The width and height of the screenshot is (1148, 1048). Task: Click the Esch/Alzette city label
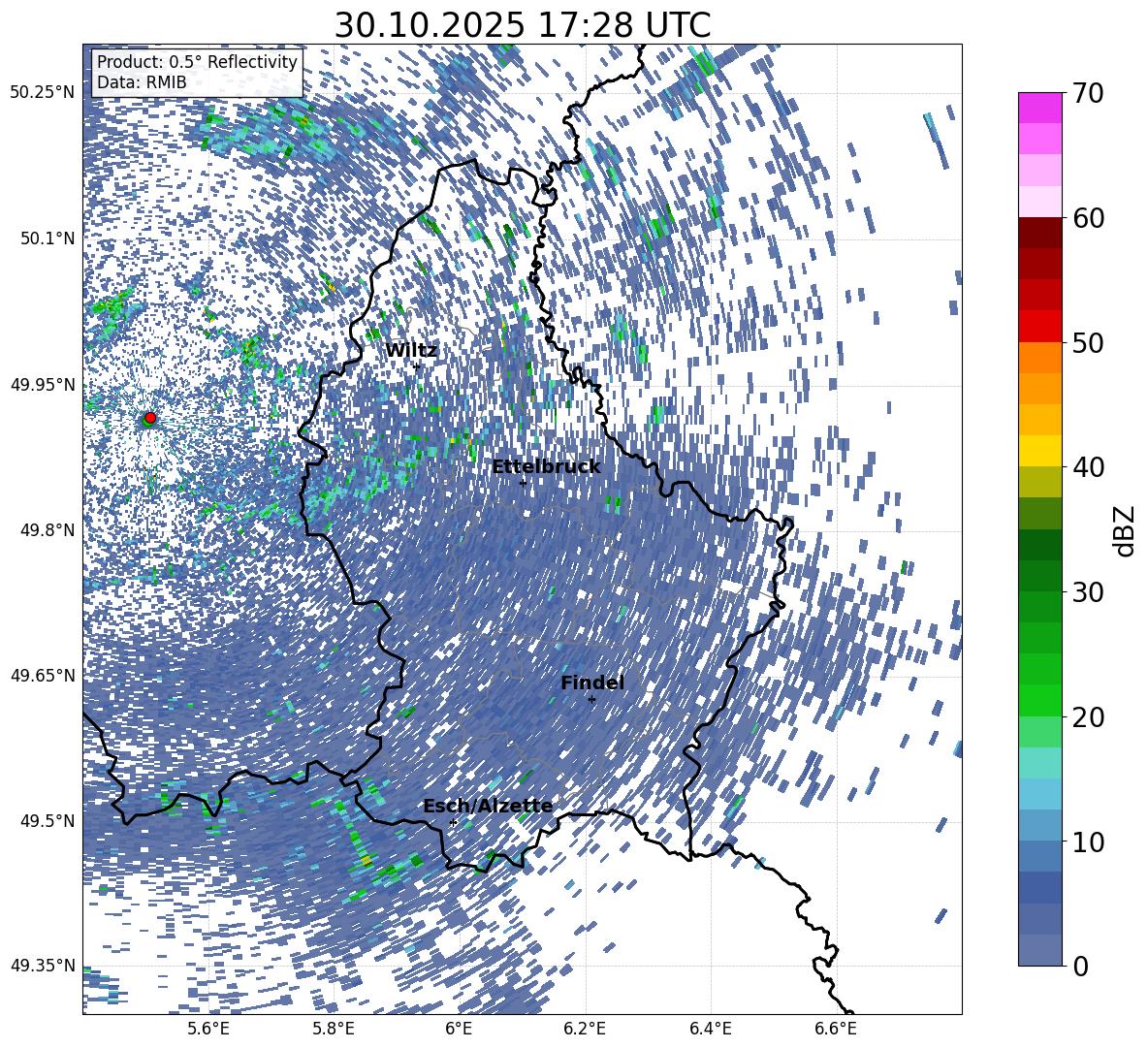pos(488,806)
